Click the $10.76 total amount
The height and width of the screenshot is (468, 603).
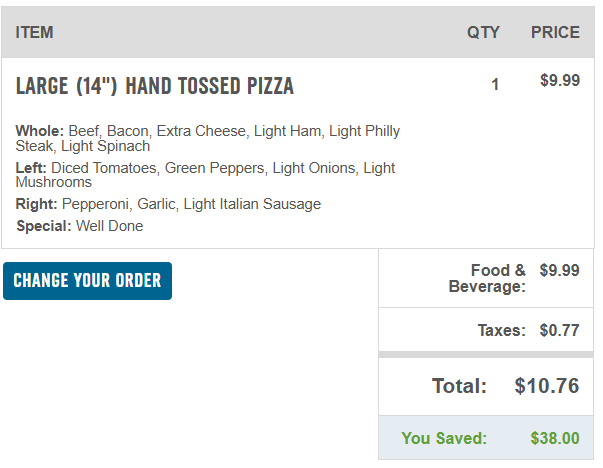(x=547, y=386)
